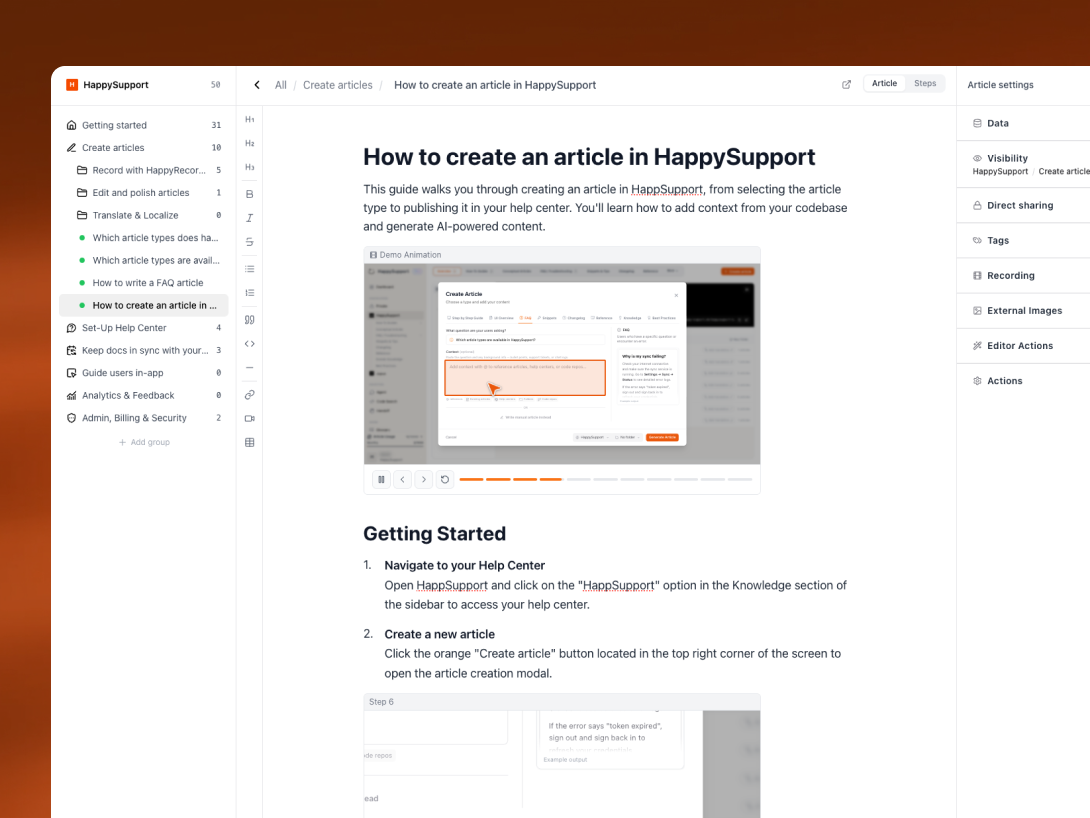Pause the demo animation
The image size is (1090, 818).
(381, 480)
